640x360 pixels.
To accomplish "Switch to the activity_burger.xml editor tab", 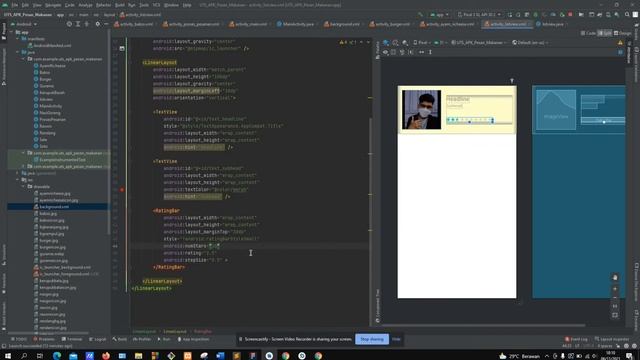I will pyautogui.click(x=389, y=24).
